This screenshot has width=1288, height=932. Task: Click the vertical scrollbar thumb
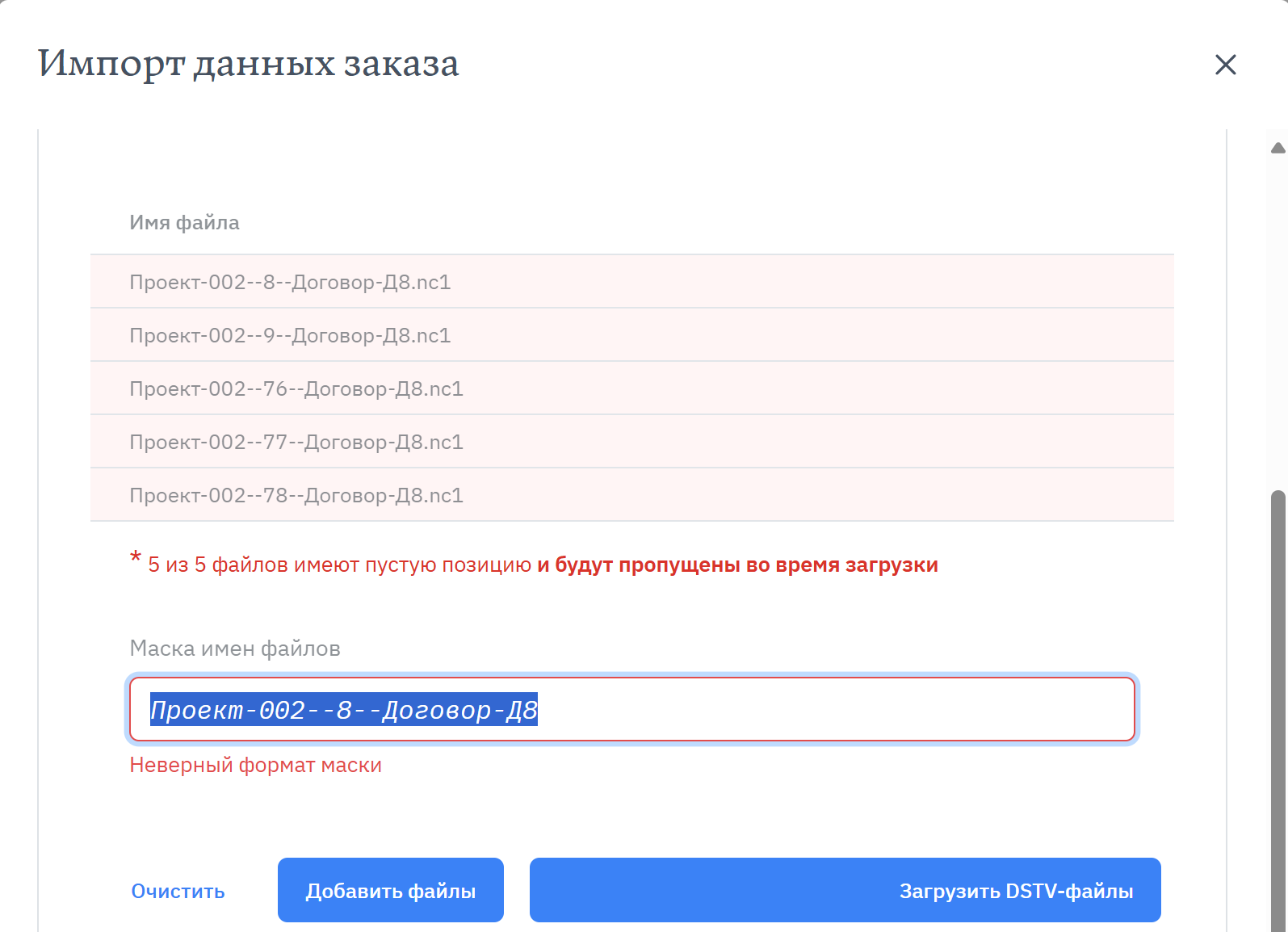click(x=1278, y=711)
